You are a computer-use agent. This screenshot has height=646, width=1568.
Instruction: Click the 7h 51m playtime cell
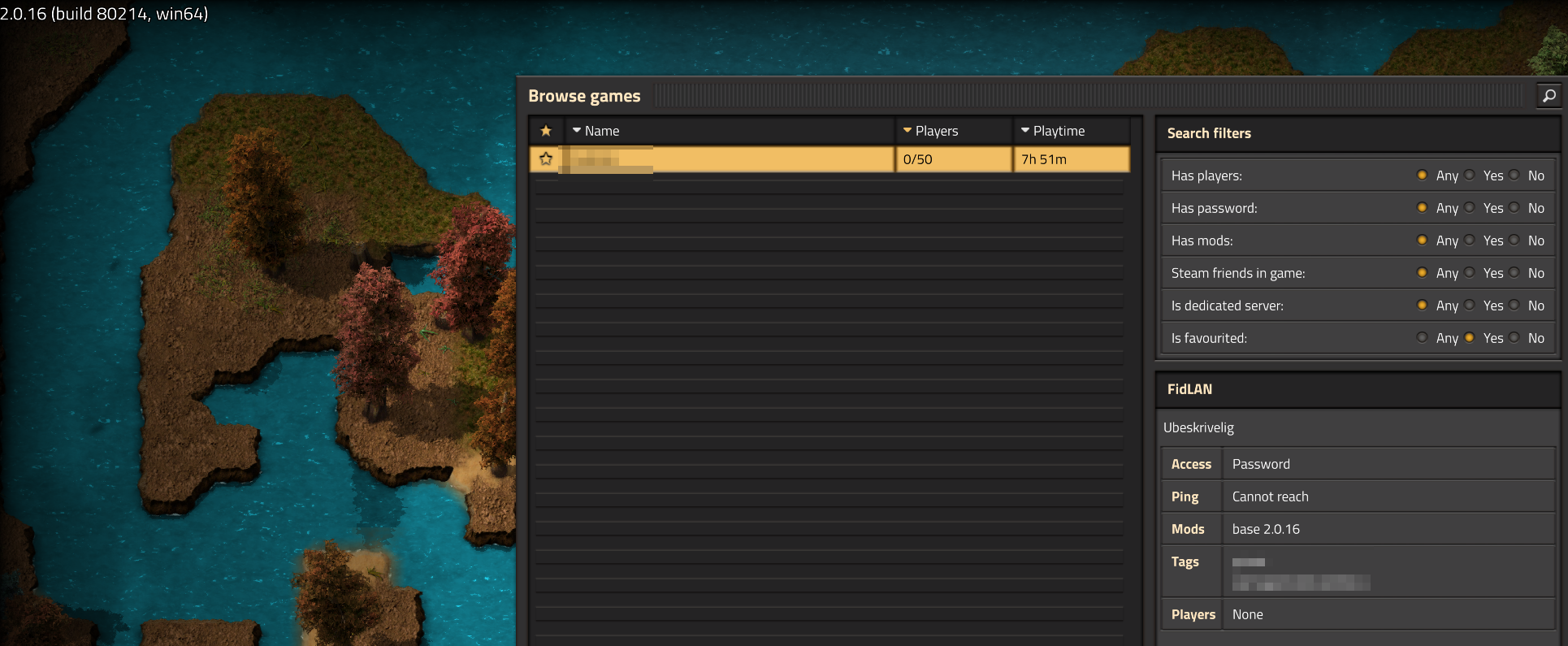tap(1072, 159)
